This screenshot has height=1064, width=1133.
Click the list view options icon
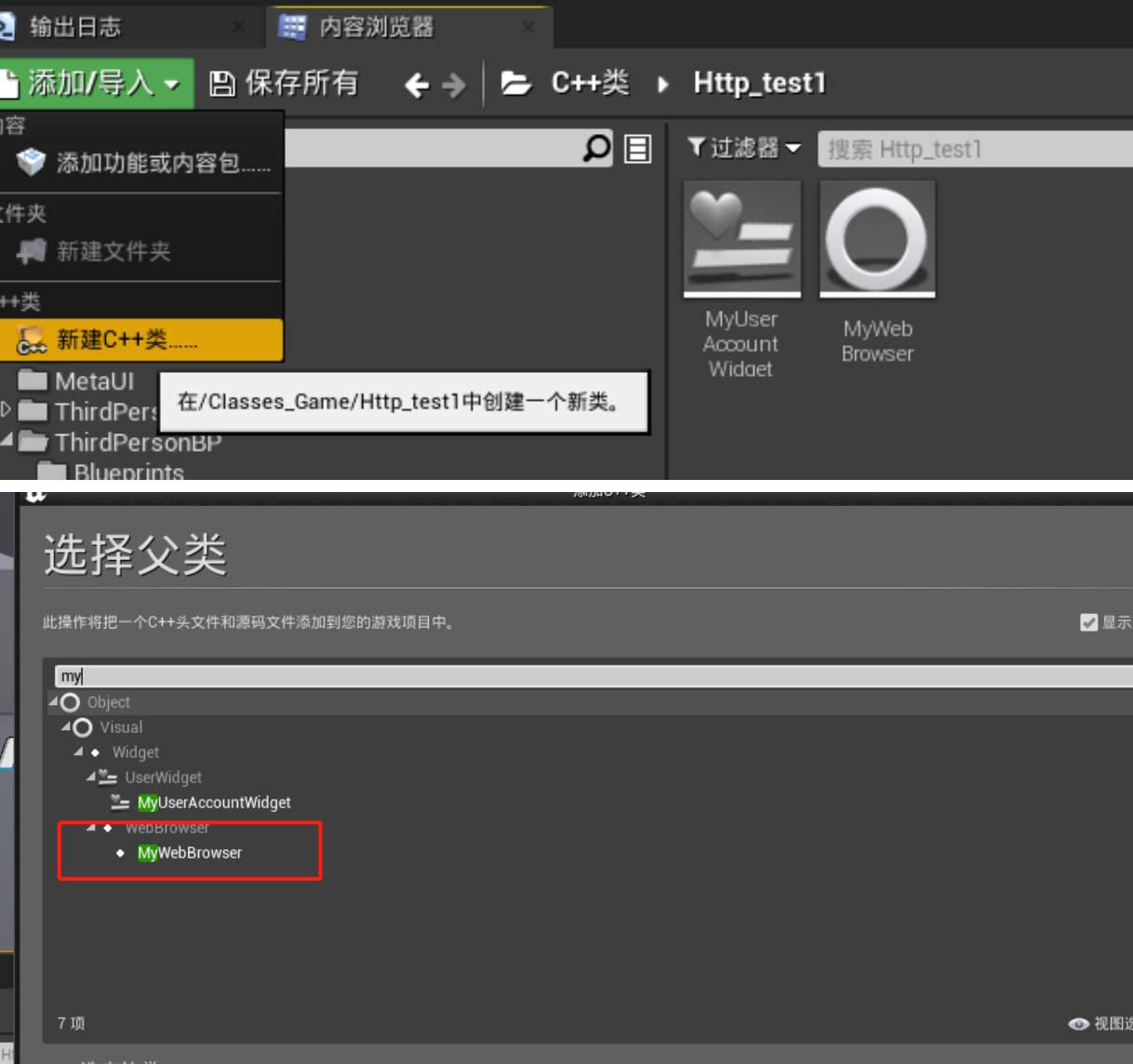click(x=638, y=149)
